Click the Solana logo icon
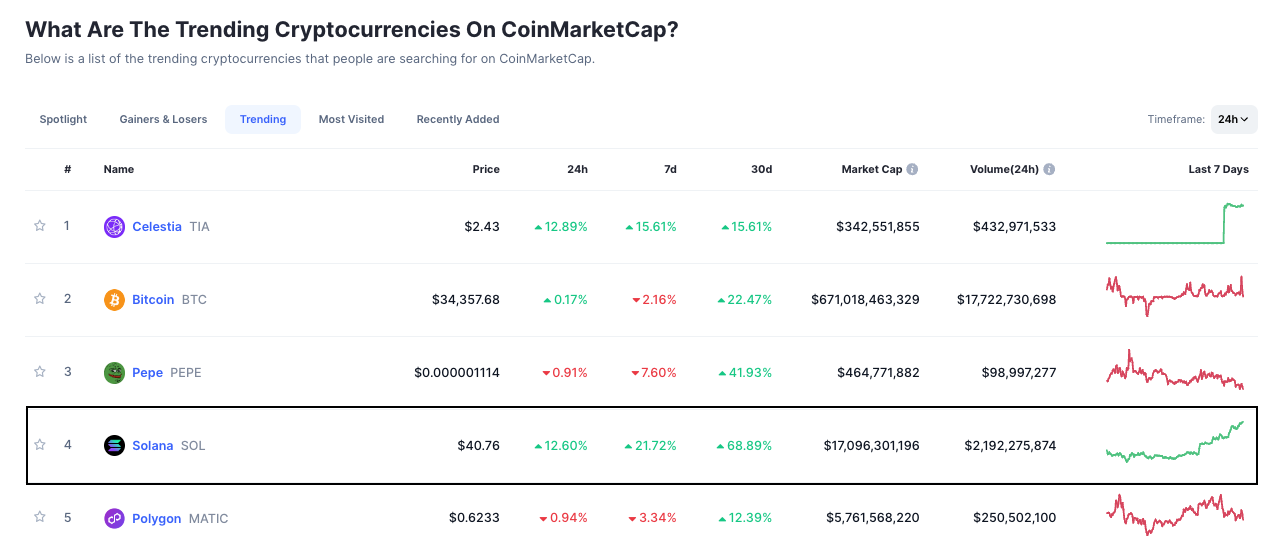The height and width of the screenshot is (550, 1277). [x=114, y=446]
